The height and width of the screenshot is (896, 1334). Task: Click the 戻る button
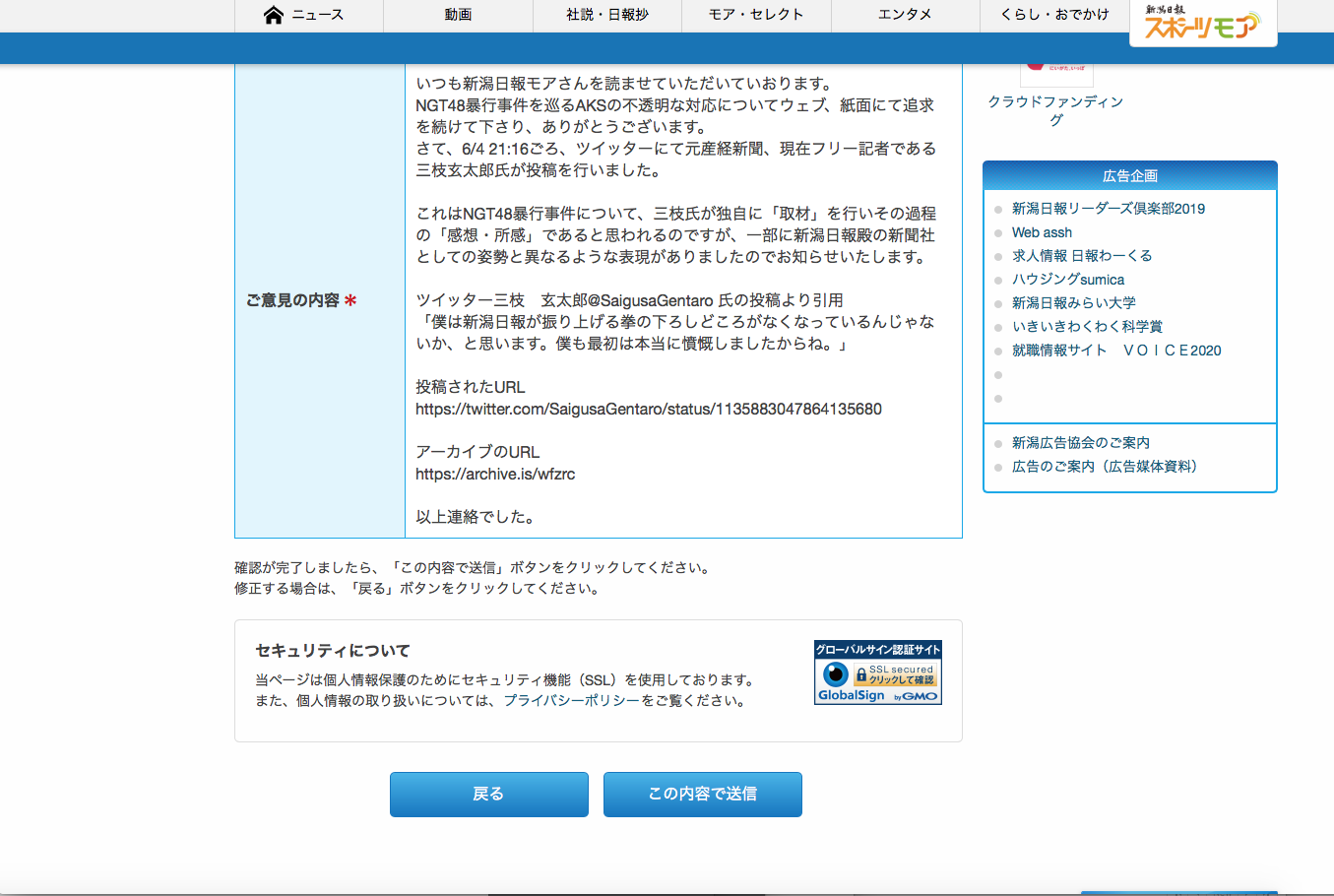click(x=489, y=795)
